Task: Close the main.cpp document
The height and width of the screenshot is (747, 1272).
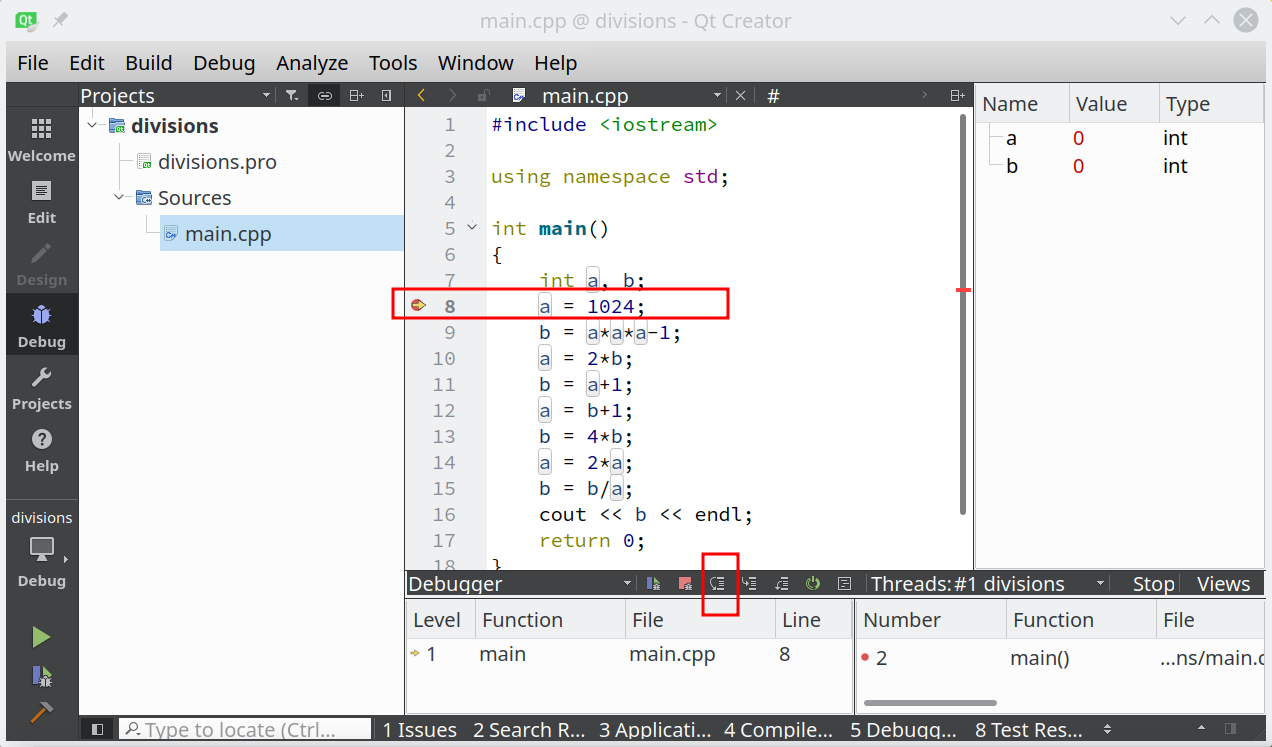Action: (x=740, y=95)
